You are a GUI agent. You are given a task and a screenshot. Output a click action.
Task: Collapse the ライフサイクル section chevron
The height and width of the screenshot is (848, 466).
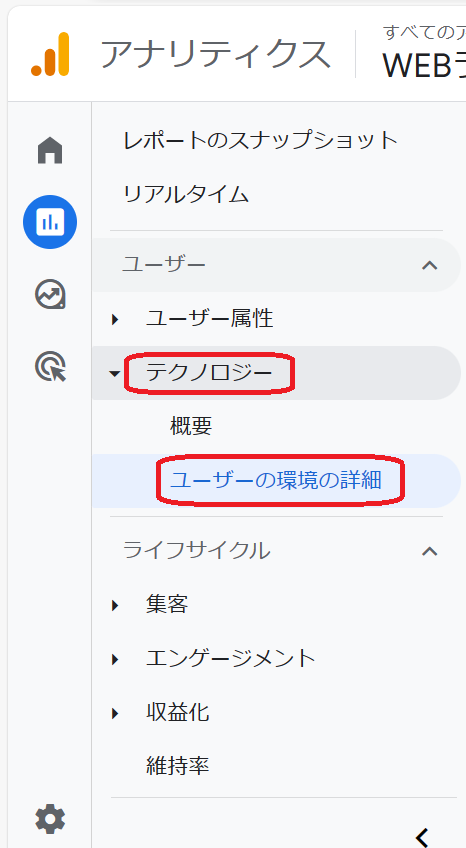pyautogui.click(x=430, y=551)
